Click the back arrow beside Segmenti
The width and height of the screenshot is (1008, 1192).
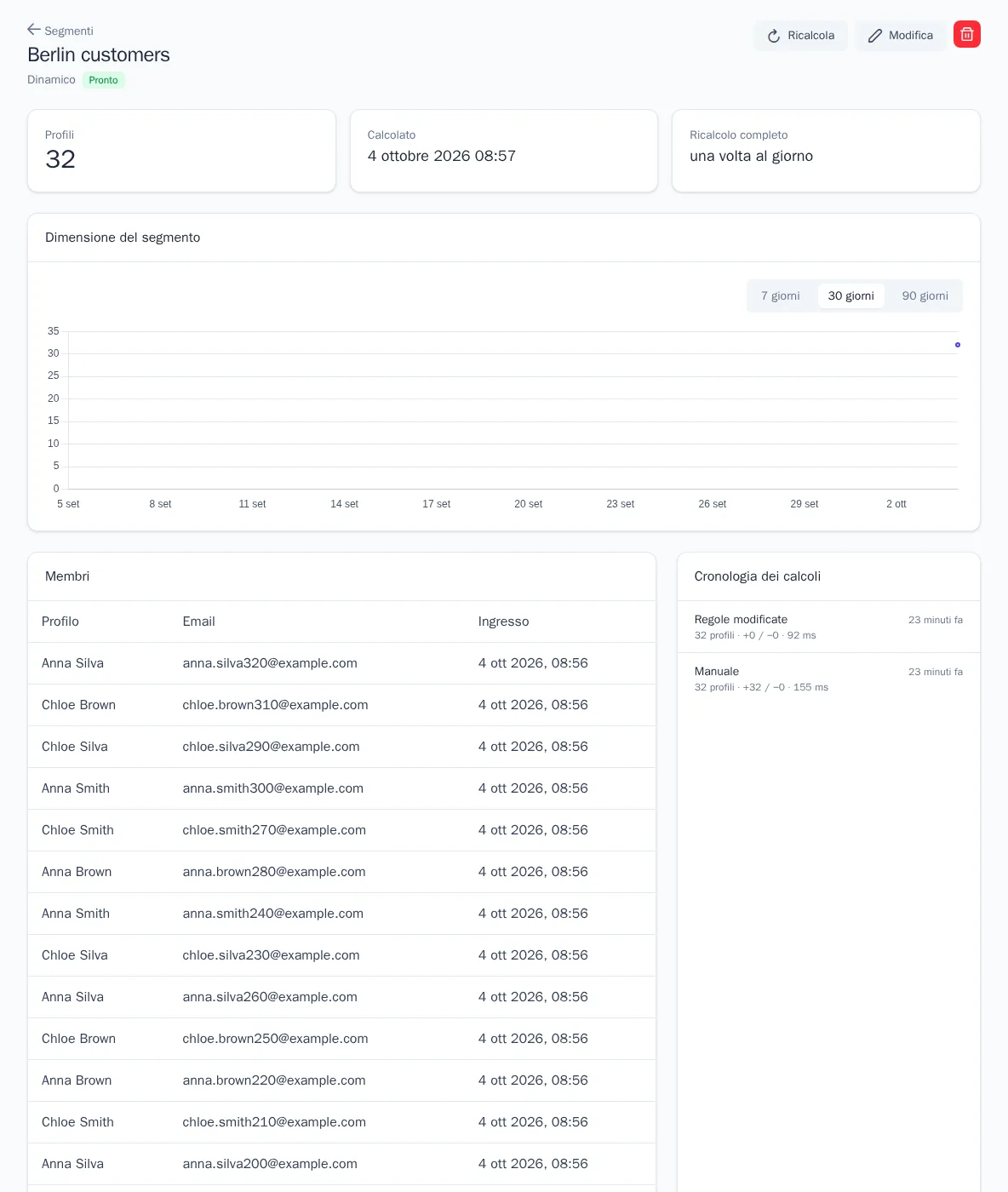[34, 30]
